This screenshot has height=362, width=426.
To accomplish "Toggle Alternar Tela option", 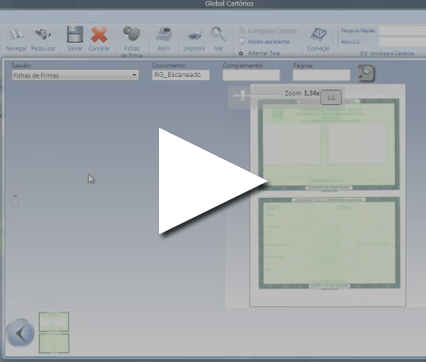I will click(260, 53).
